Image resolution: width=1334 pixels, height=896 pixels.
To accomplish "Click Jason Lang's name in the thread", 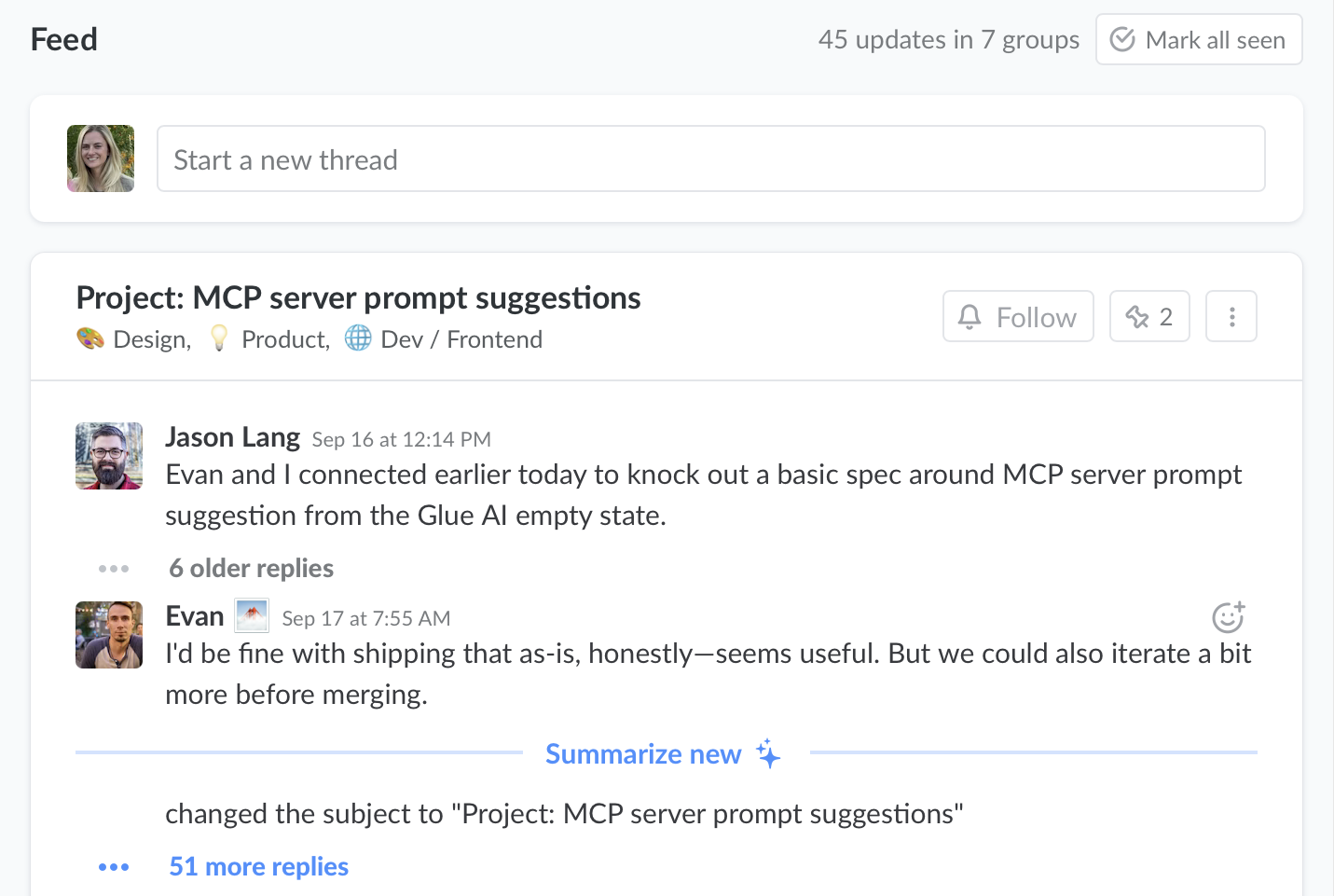I will click(232, 437).
